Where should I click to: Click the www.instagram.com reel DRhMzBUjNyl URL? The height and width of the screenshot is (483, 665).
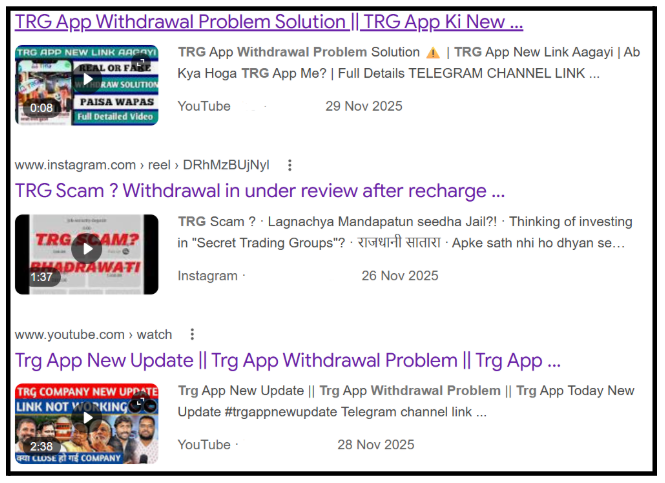(142, 165)
